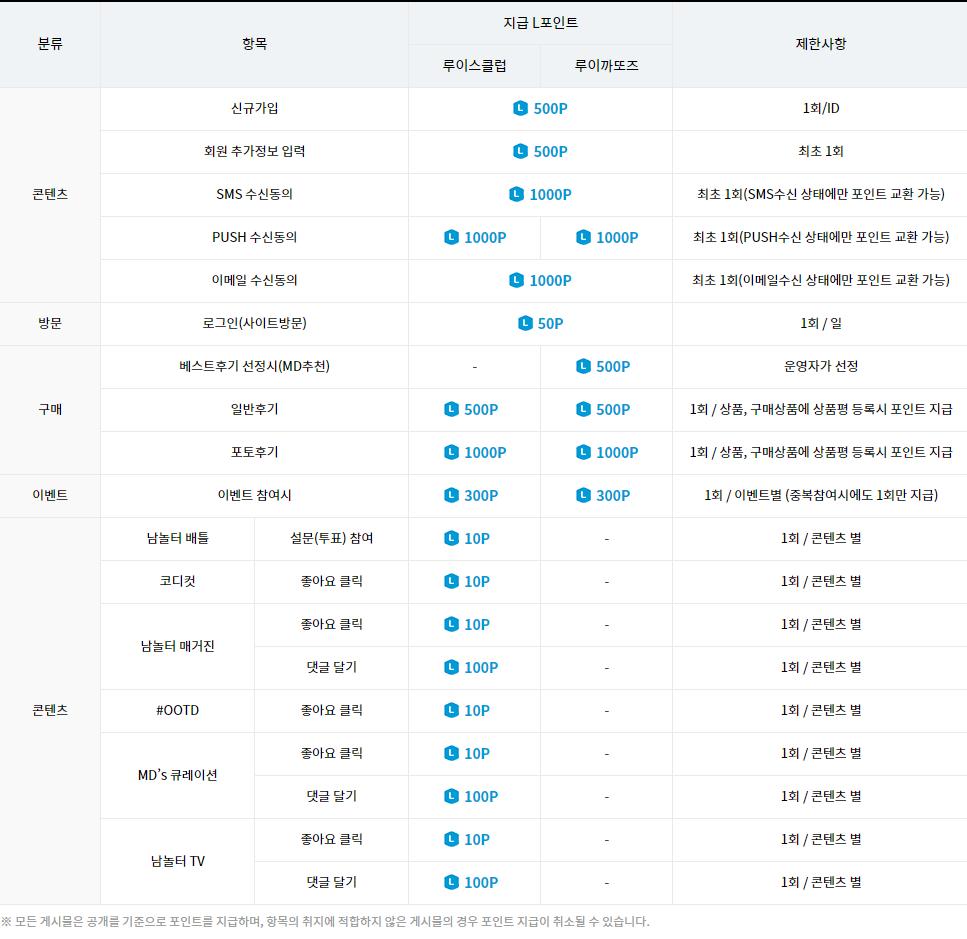Click the L icon in the 코디컷 row
The image size is (967, 939).
pyautogui.click(x=451, y=582)
